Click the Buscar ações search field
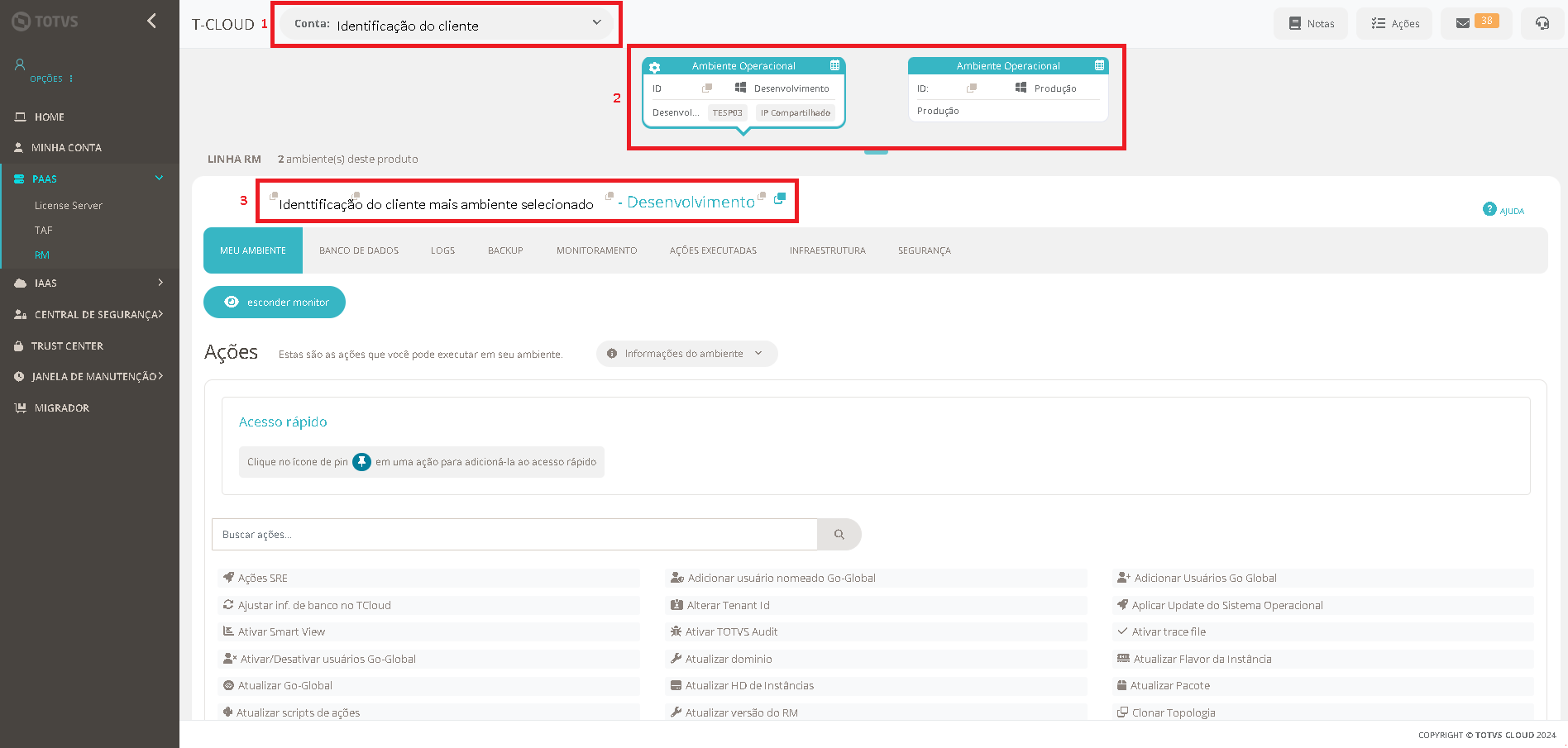1568x748 pixels. 514,535
